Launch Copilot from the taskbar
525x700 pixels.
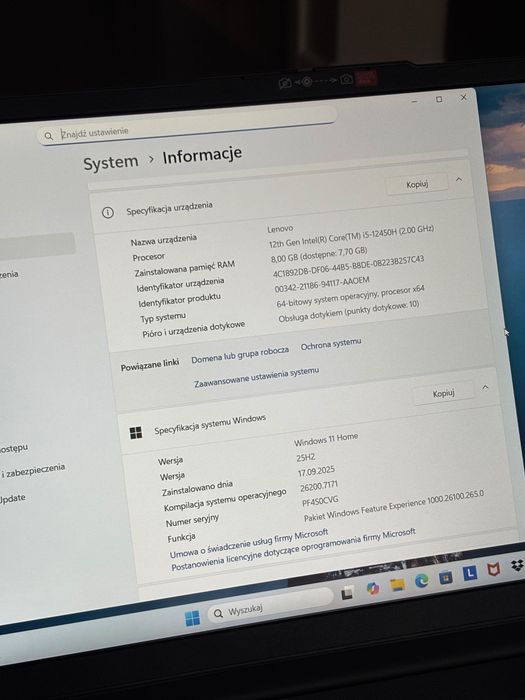pyautogui.click(x=373, y=588)
